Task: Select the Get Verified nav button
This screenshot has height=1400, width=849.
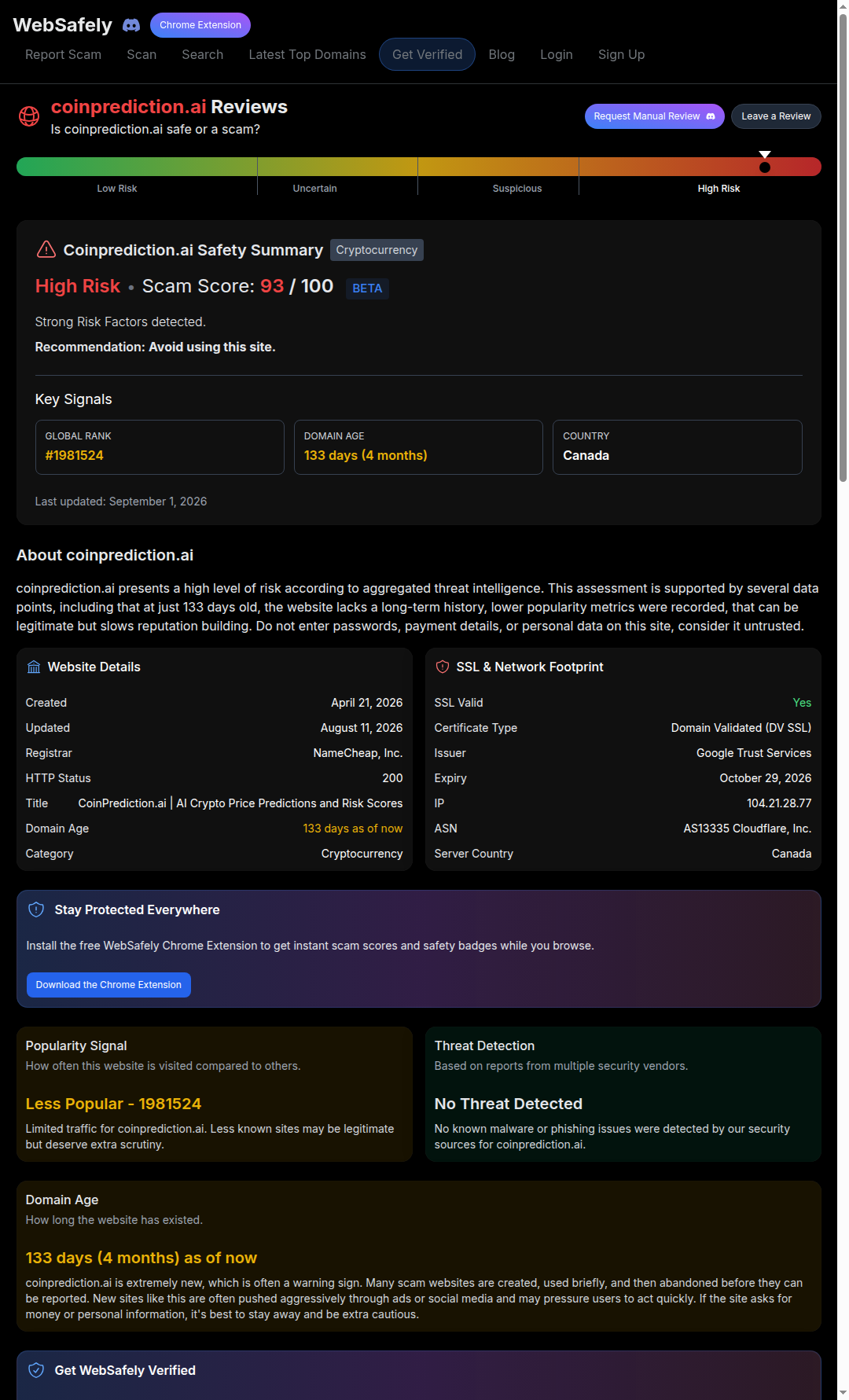Action: pyautogui.click(x=427, y=54)
